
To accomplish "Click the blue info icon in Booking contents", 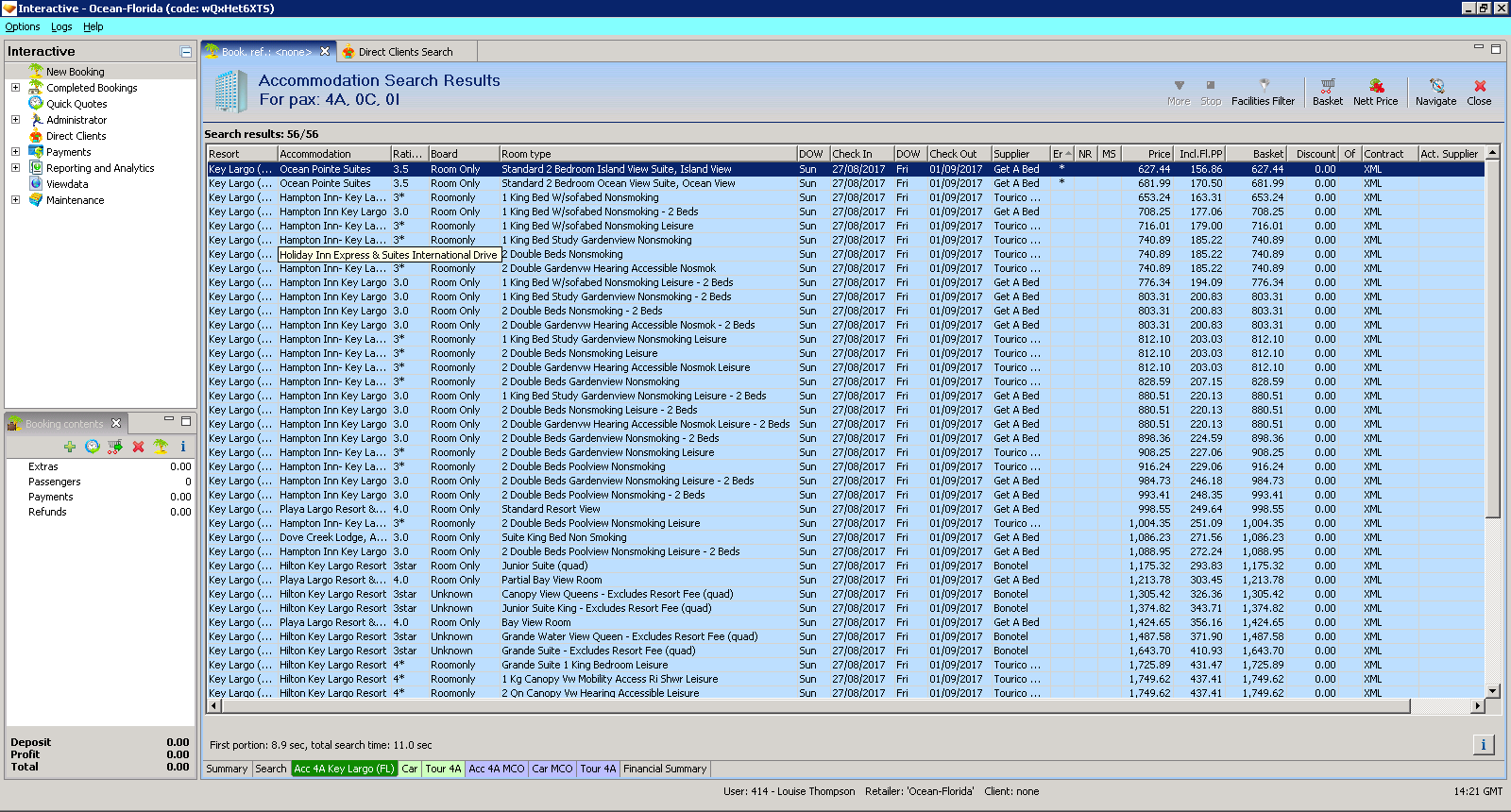I will [x=182, y=447].
